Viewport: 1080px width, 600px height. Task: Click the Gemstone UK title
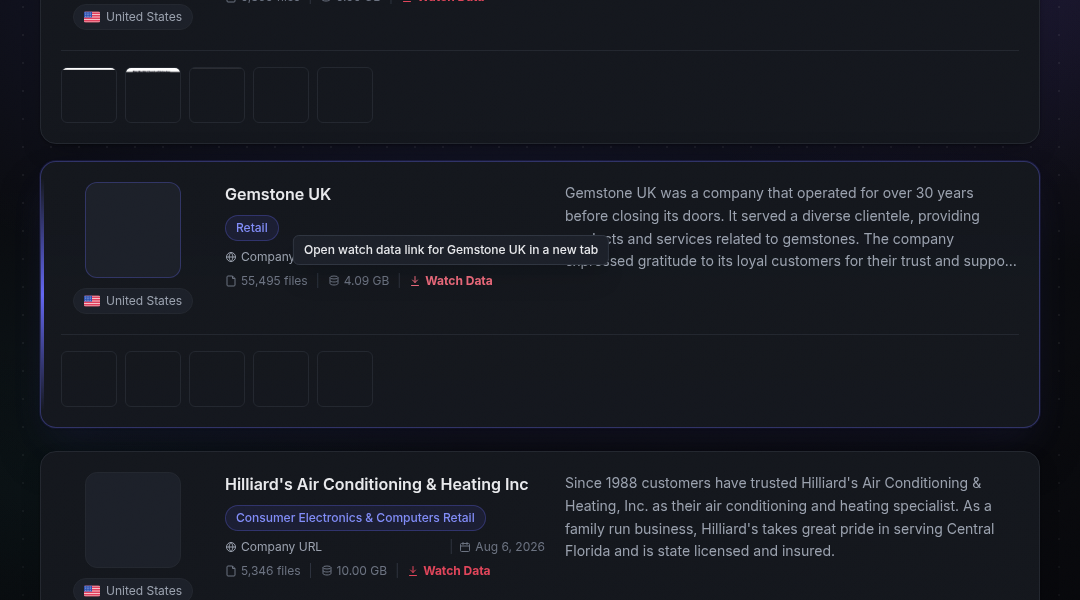tap(278, 194)
